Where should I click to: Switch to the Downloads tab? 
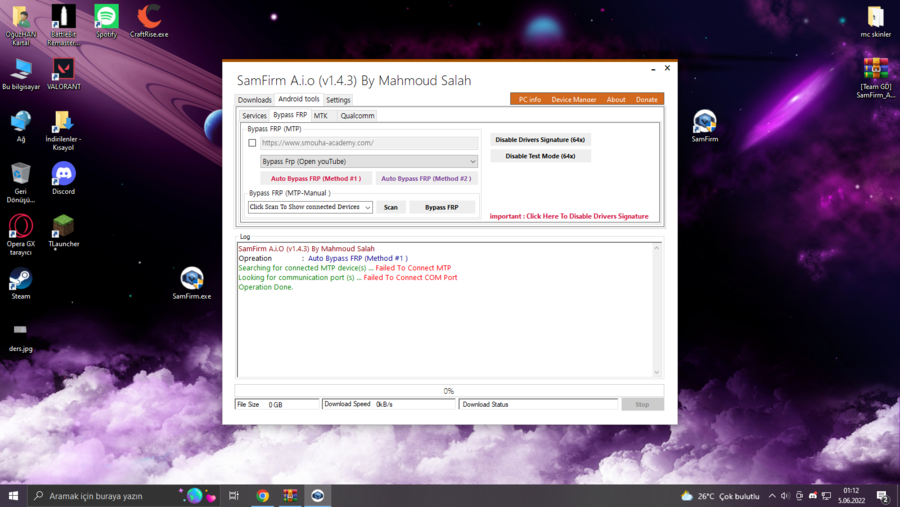(x=254, y=100)
